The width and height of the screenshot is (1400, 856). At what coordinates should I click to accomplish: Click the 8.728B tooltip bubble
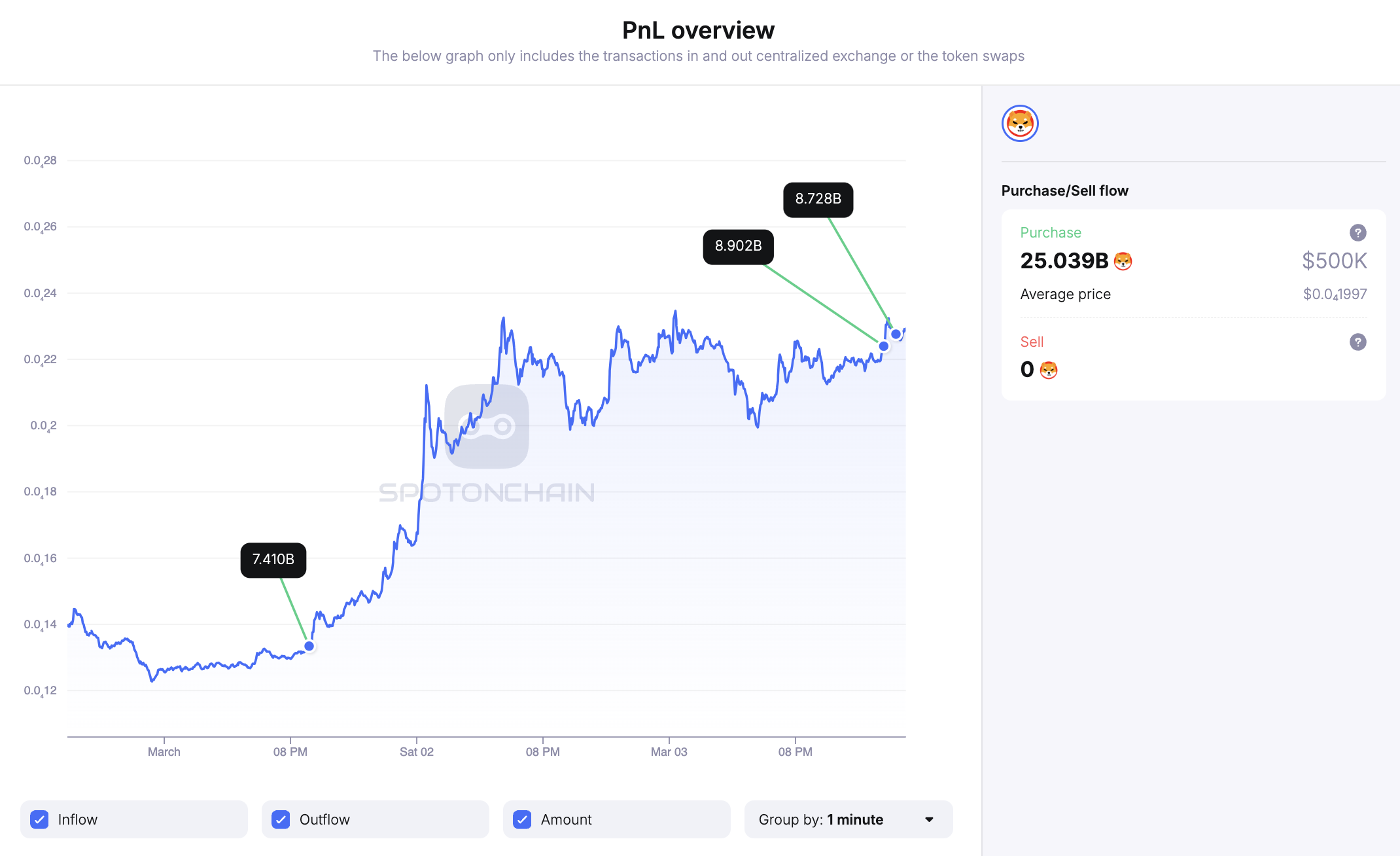point(818,200)
